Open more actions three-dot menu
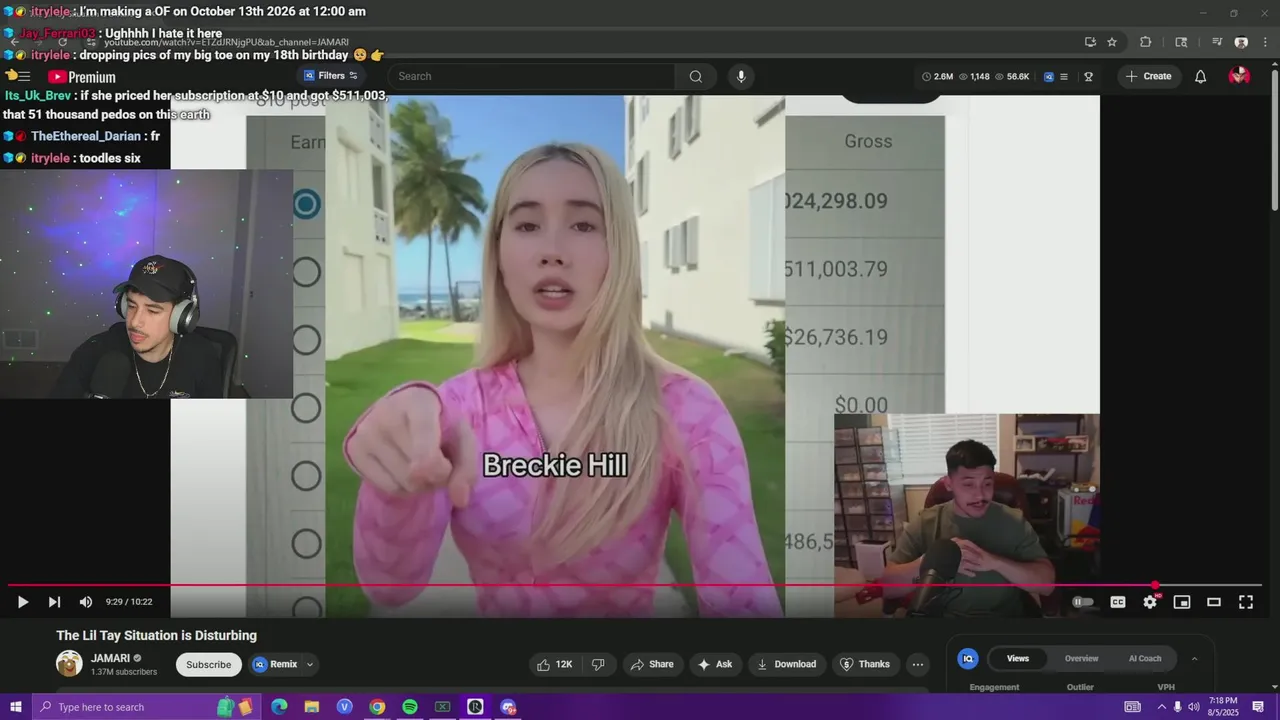Viewport: 1280px width, 720px height. (x=918, y=664)
